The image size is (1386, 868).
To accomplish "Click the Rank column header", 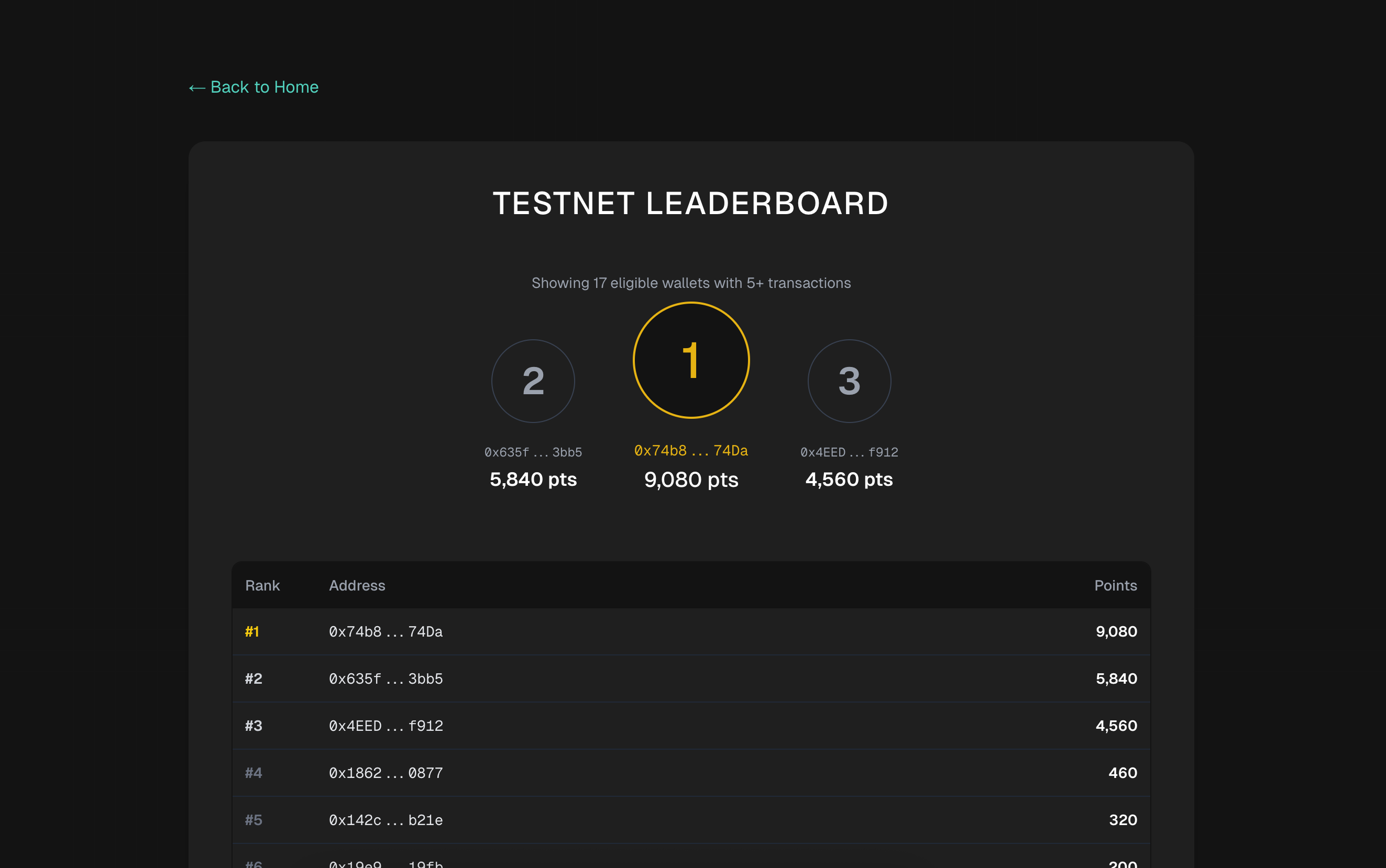I will click(262, 585).
